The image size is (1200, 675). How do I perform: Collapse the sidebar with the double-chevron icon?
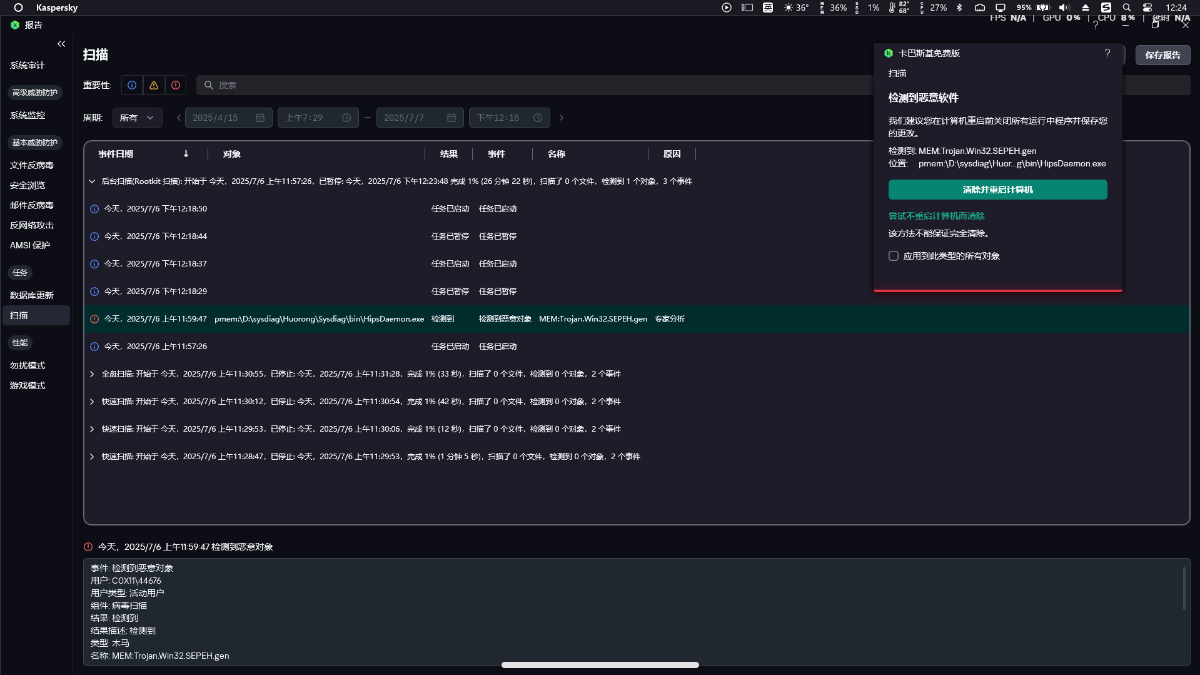[61, 44]
